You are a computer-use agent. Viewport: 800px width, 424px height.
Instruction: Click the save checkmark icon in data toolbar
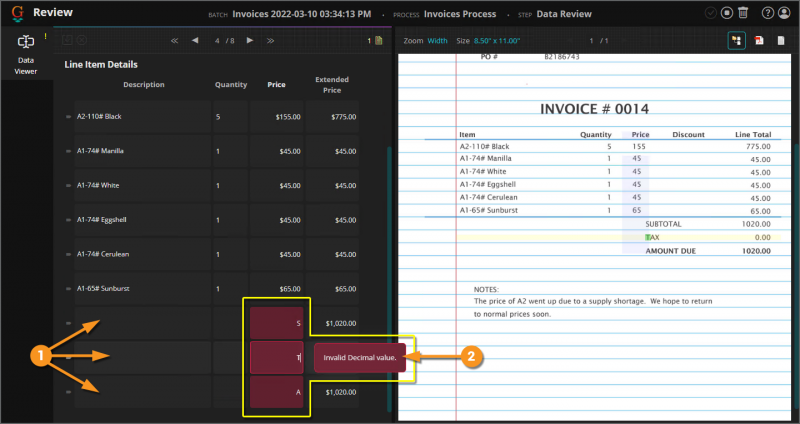tap(67, 40)
